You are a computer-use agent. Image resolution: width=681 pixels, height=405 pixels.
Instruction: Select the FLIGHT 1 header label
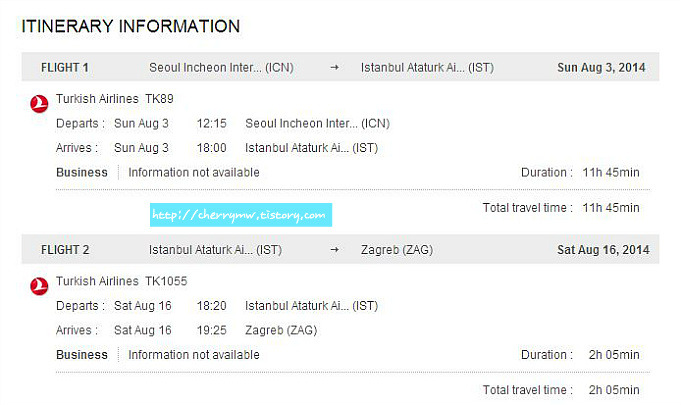(65, 68)
